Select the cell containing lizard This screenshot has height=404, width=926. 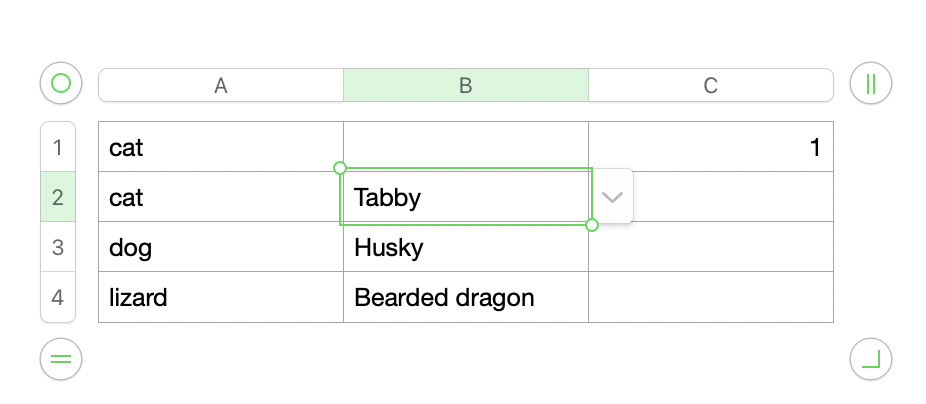pyautogui.click(x=221, y=297)
